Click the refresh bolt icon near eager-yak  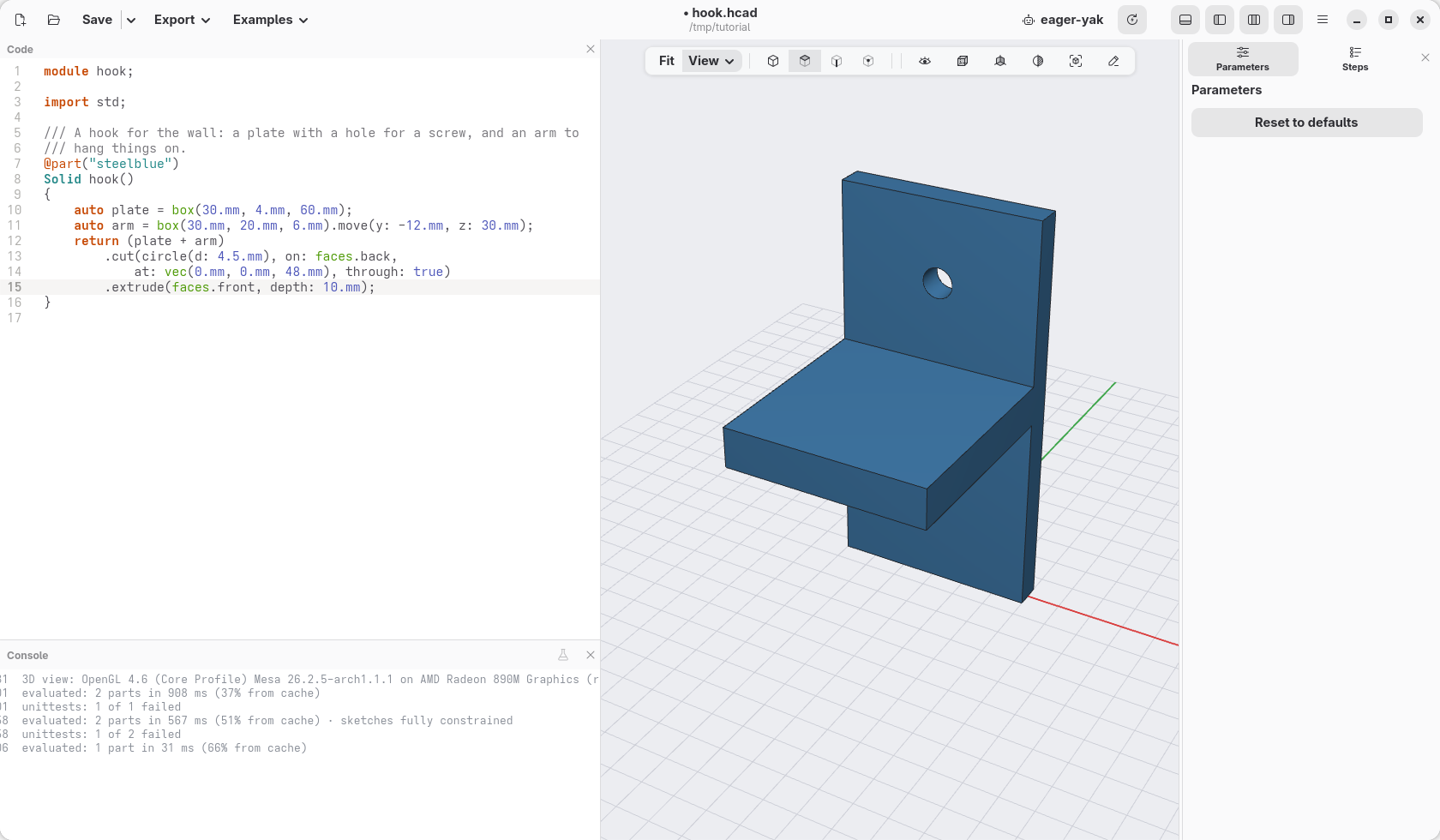pyautogui.click(x=1132, y=20)
